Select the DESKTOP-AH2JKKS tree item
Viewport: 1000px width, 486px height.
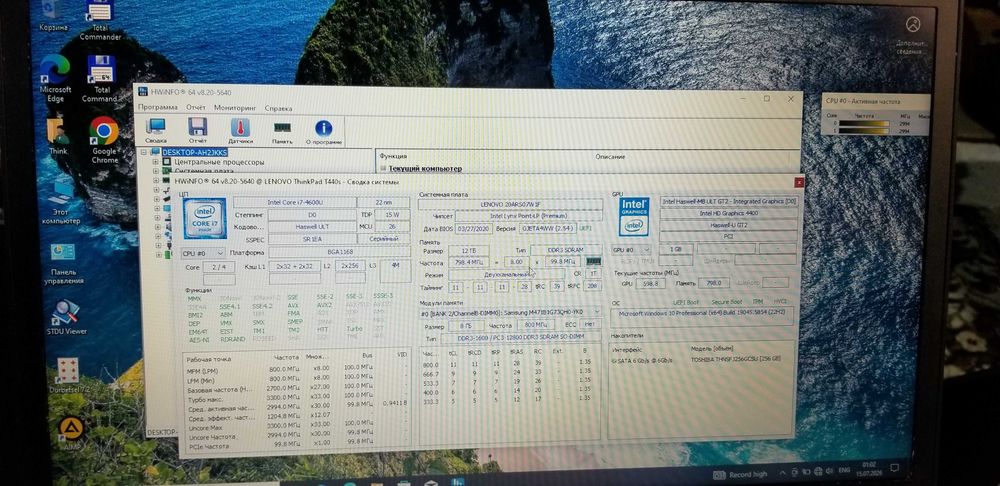coord(194,152)
